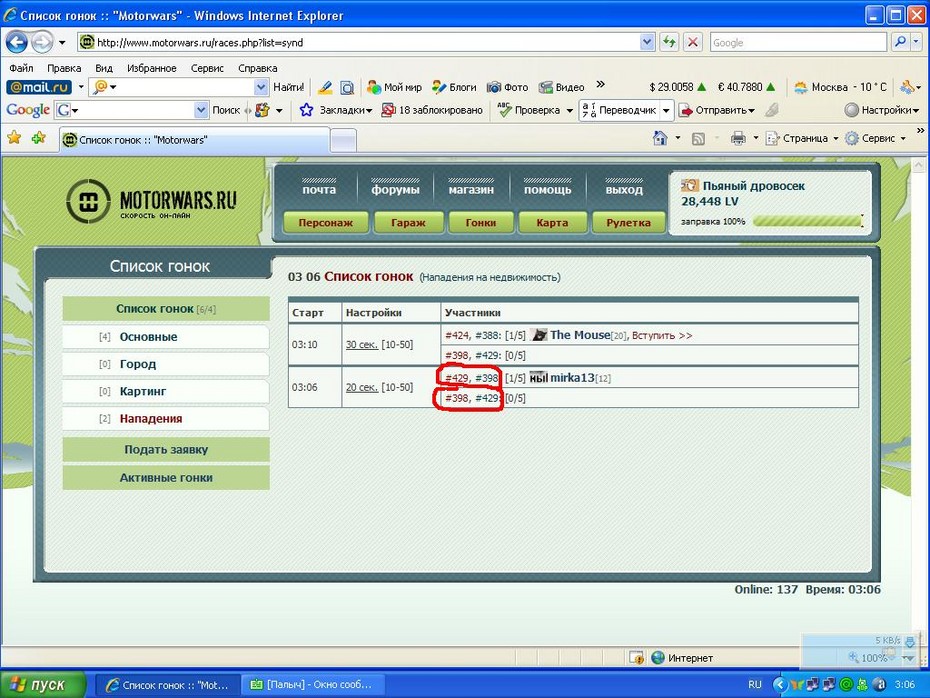Screen dimensions: 930x698
Task: Open the Favorites Center star icon
Action: click(14, 138)
